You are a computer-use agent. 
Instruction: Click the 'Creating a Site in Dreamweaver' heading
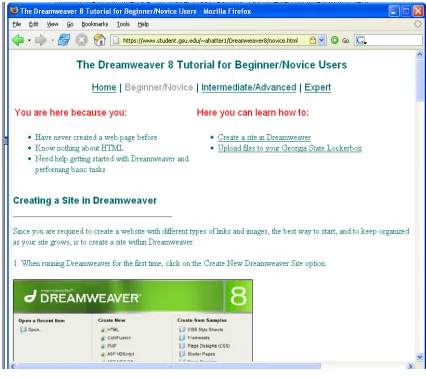[85, 200]
